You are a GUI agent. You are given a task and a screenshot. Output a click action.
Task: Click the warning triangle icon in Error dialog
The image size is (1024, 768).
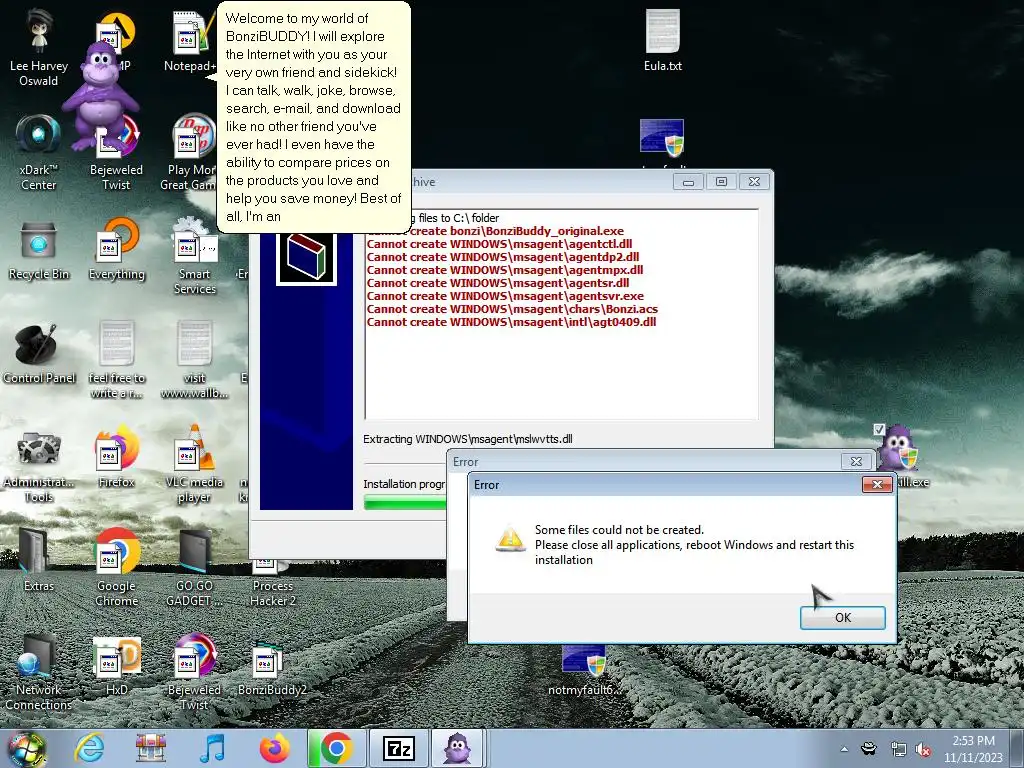509,540
